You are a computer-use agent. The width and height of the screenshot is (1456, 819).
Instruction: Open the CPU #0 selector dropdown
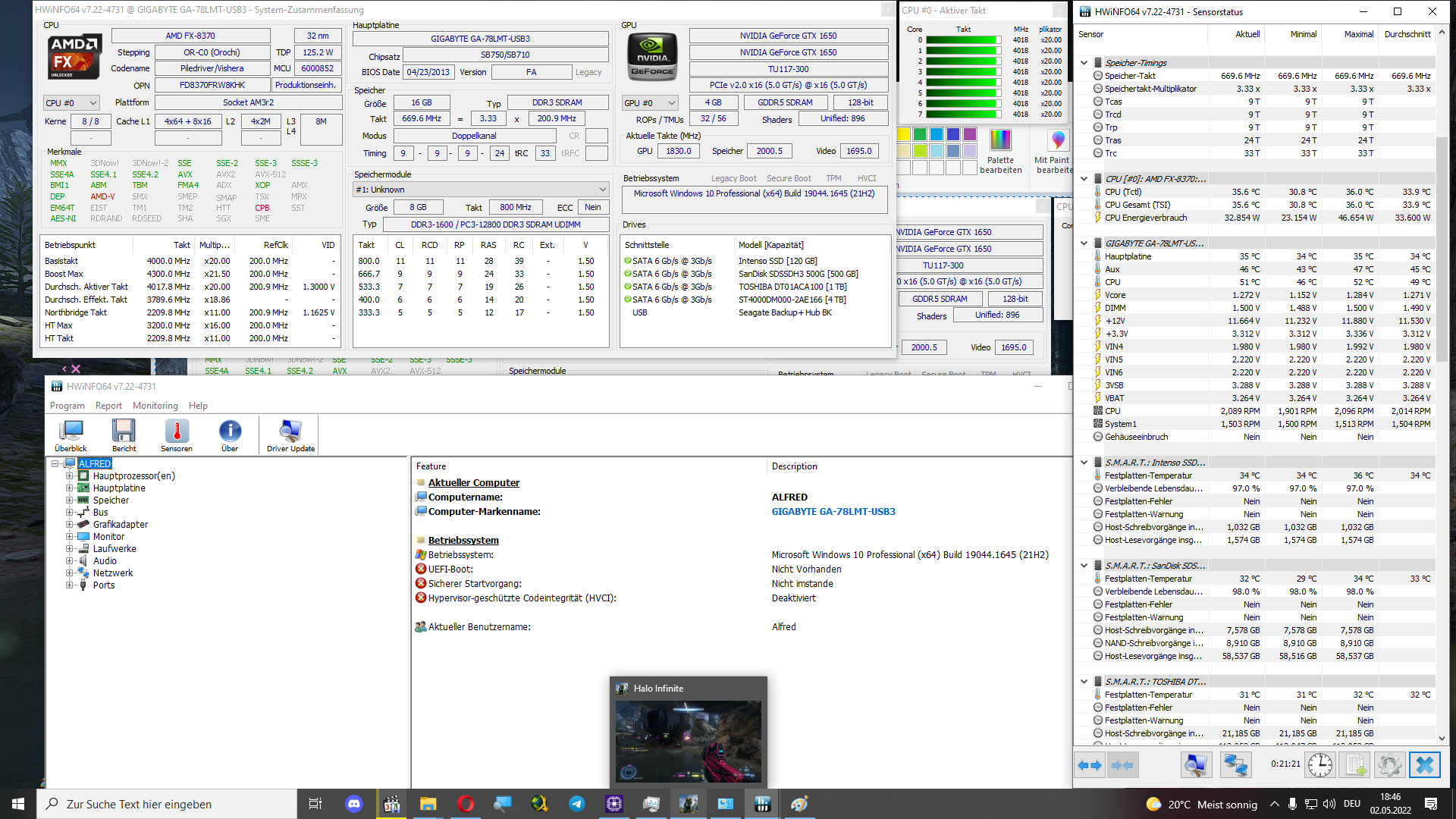point(72,103)
